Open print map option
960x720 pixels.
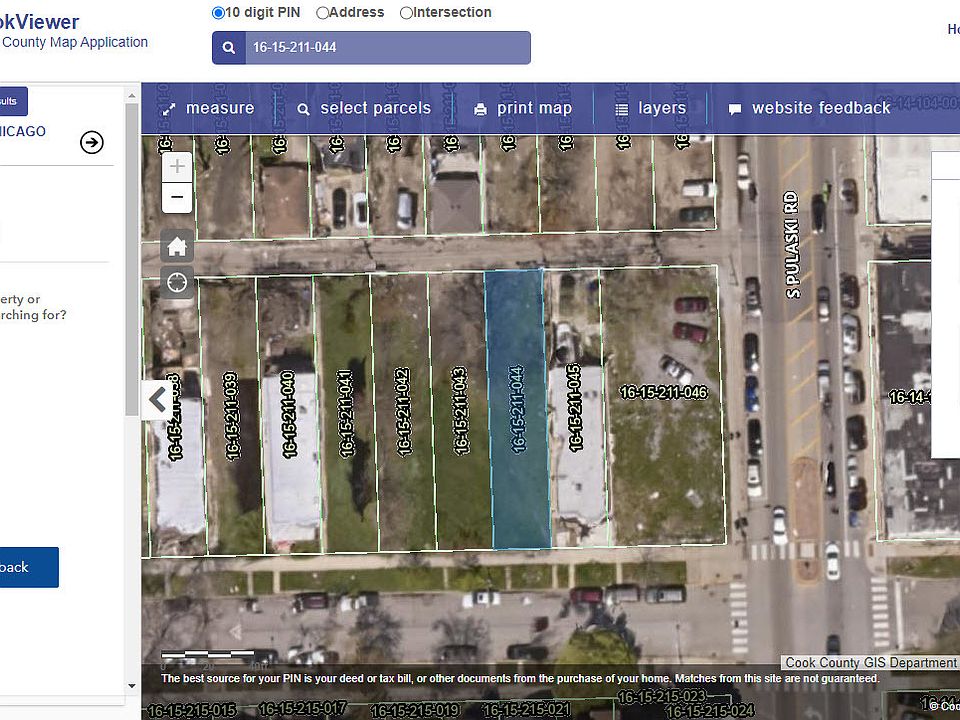tap(523, 108)
